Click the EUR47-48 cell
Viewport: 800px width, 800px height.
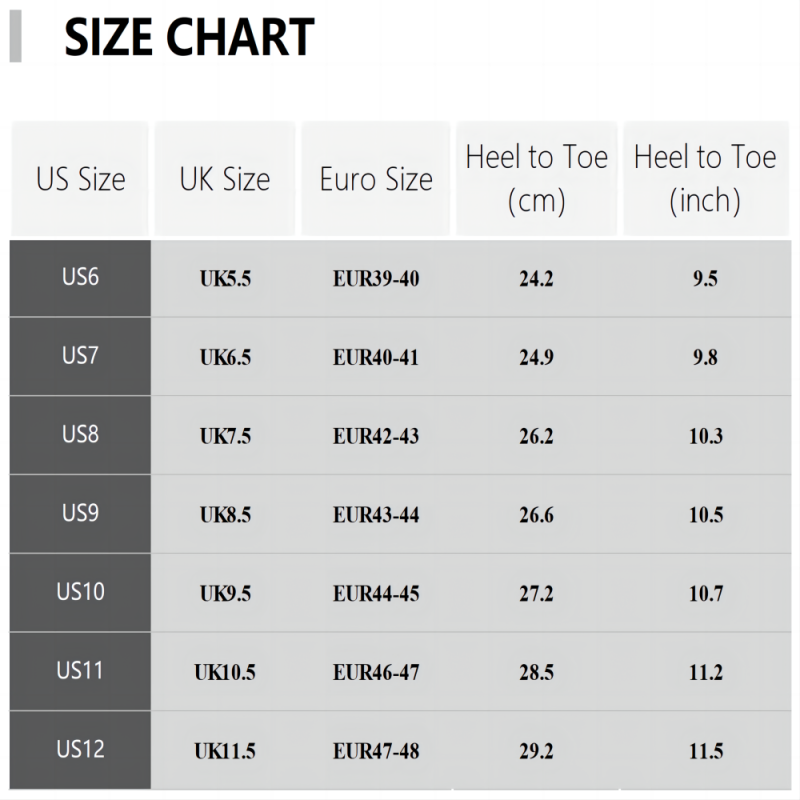pyautogui.click(x=376, y=752)
